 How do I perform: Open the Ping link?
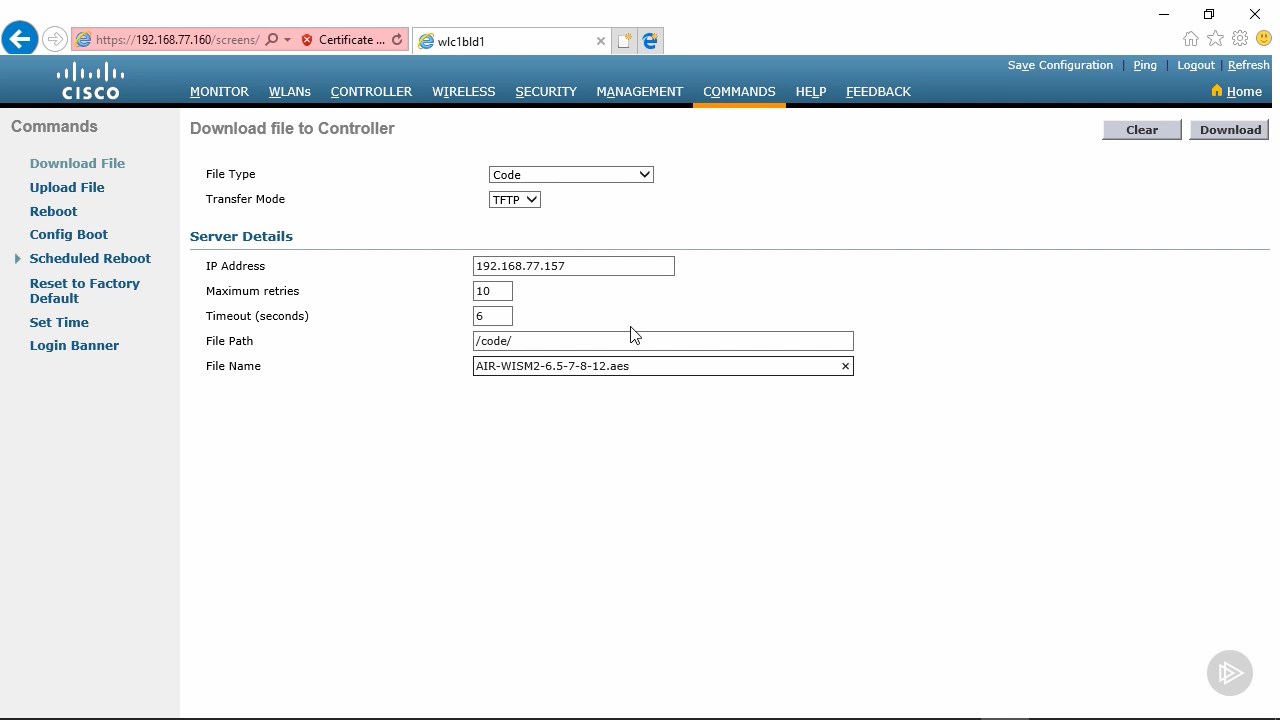1145,65
